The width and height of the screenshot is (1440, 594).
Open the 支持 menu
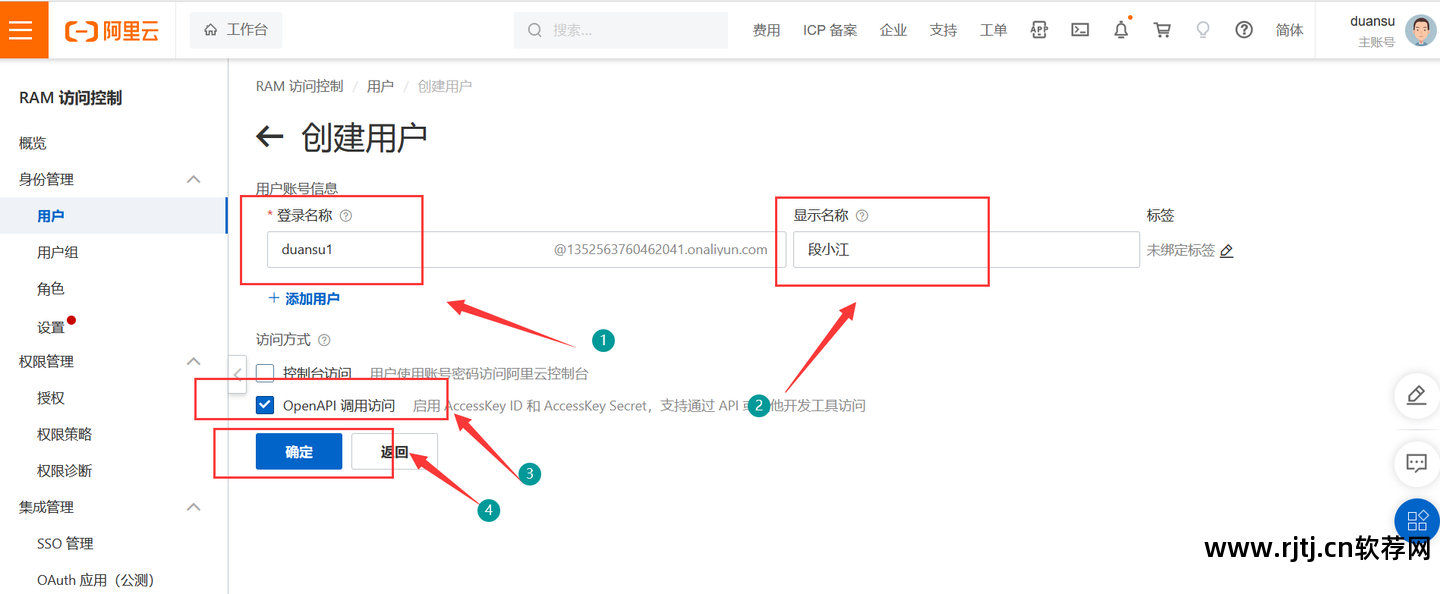pyautogui.click(x=943, y=30)
